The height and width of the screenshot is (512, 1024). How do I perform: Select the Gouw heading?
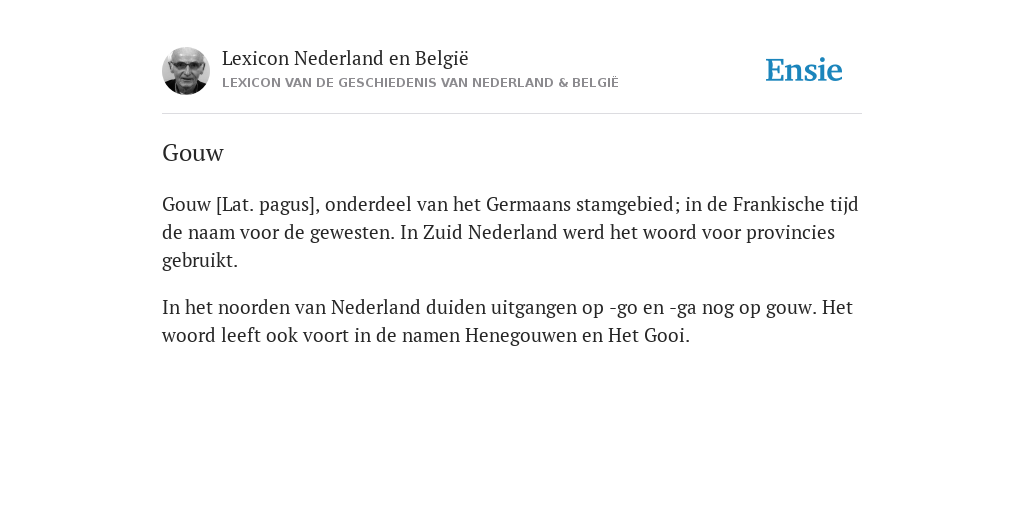point(193,153)
